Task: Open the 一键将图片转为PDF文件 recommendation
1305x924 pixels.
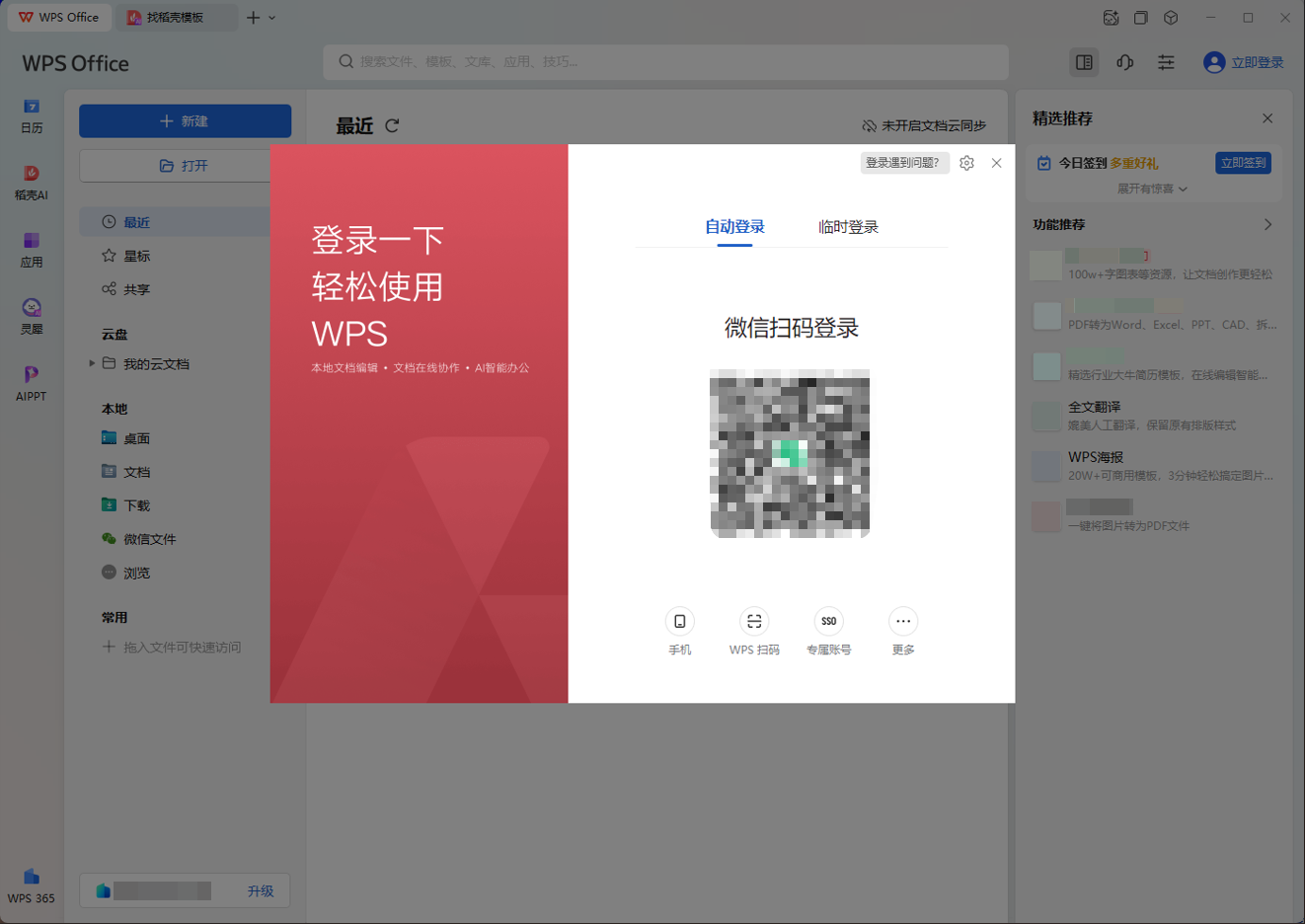Action: click(1153, 516)
